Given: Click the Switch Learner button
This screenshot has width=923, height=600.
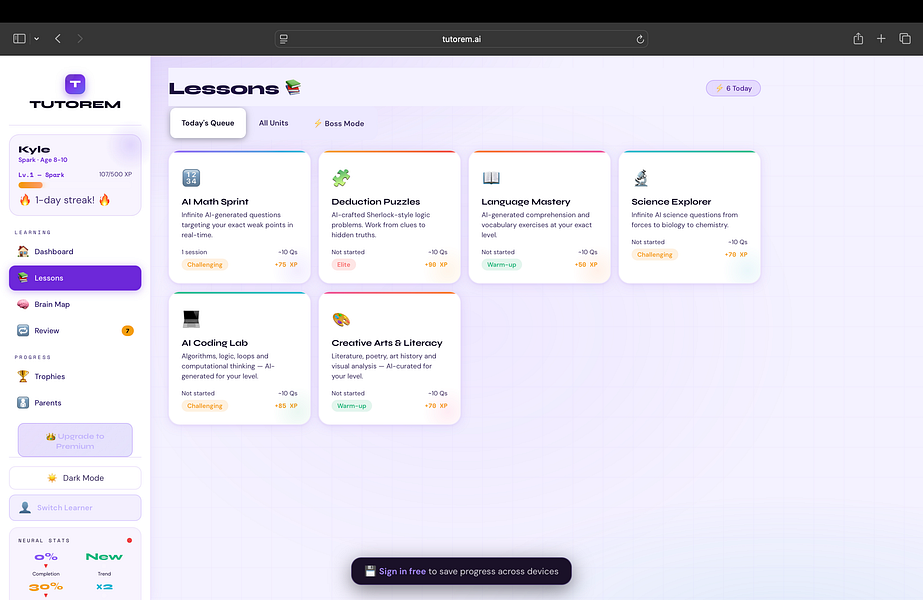Looking at the screenshot, I should pyautogui.click(x=75, y=508).
